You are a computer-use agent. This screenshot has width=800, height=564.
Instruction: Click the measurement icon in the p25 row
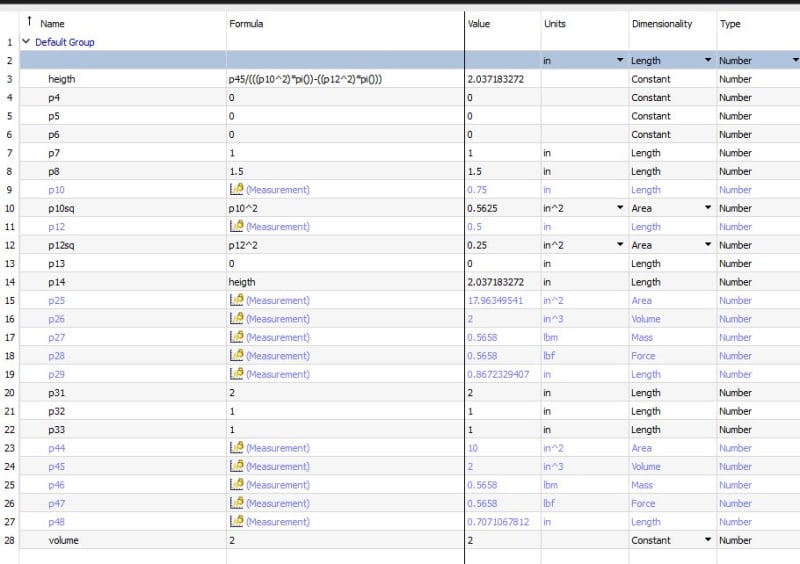(236, 300)
